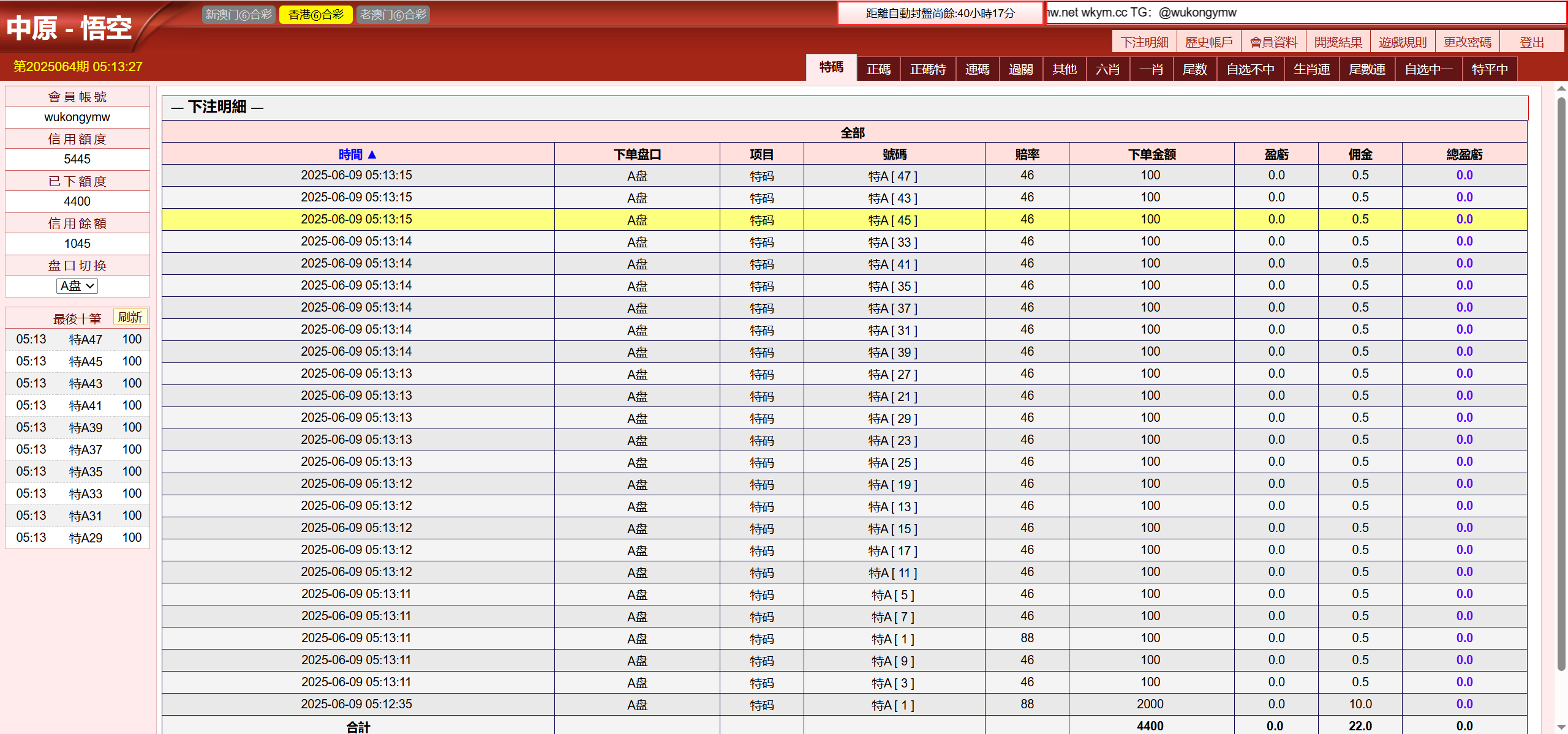This screenshot has width=1568, height=734.
Task: Click the scrolling announcement text field
Action: coord(1305,13)
